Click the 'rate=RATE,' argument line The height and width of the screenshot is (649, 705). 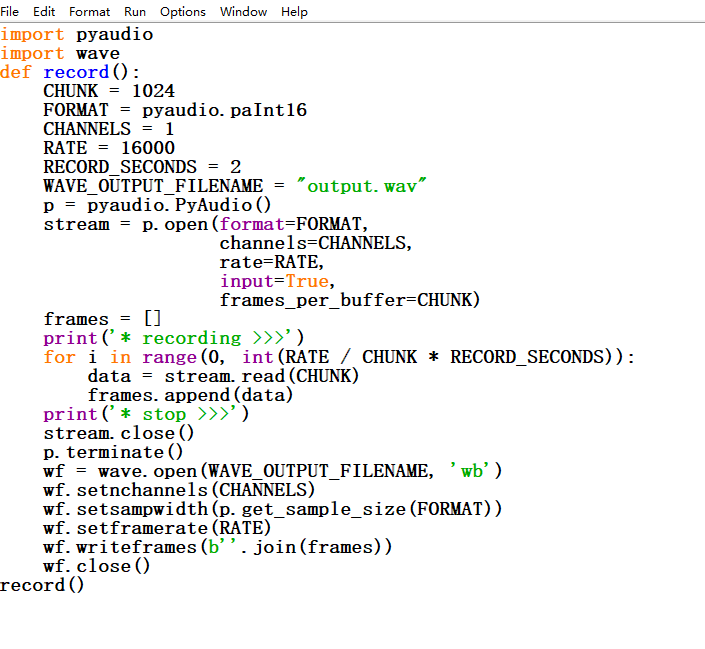tap(272, 262)
